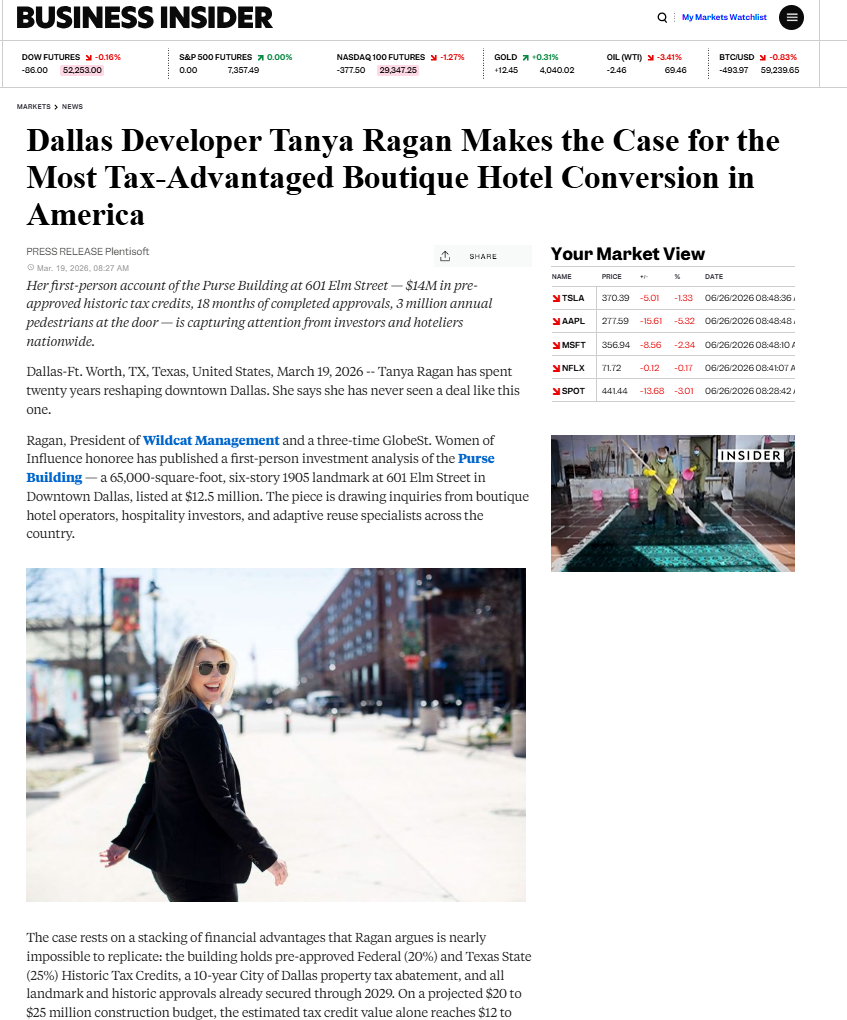Screen dimensions: 847x1020
Task: Click the red down arrow next to TSLA
Action: [x=556, y=299]
